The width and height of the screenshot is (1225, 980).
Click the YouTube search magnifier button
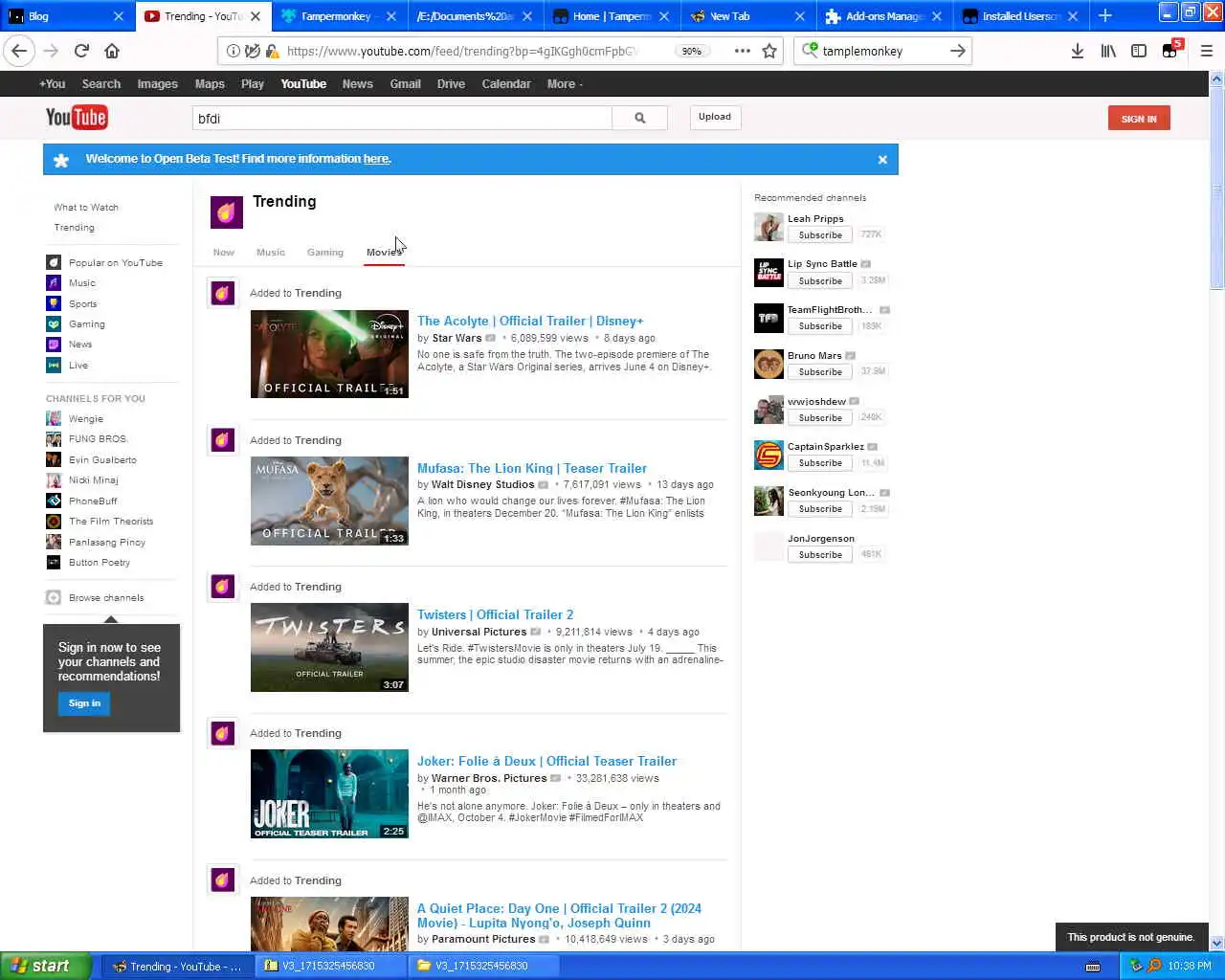click(x=639, y=118)
